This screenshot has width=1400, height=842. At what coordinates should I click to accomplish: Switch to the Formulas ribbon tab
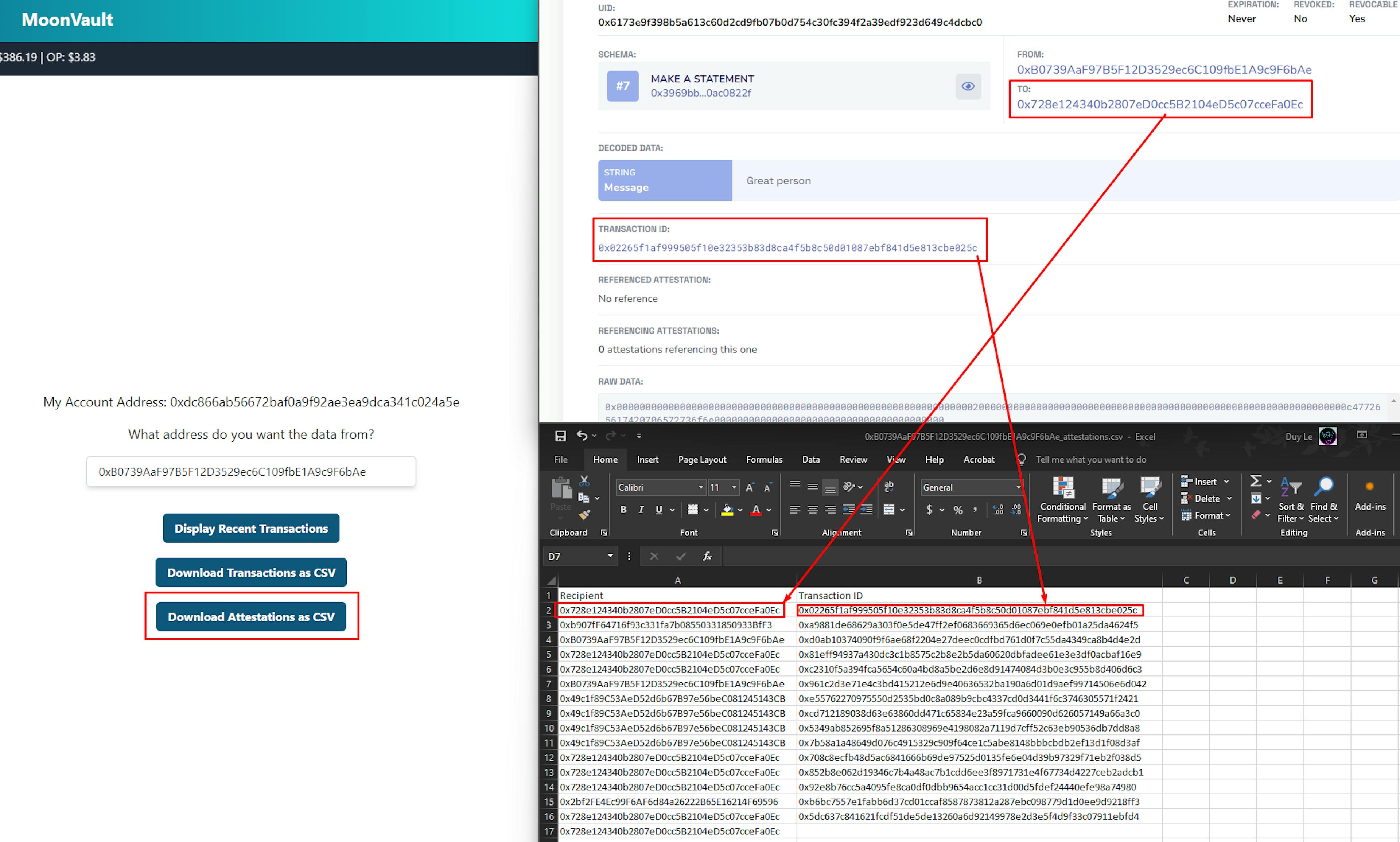764,460
